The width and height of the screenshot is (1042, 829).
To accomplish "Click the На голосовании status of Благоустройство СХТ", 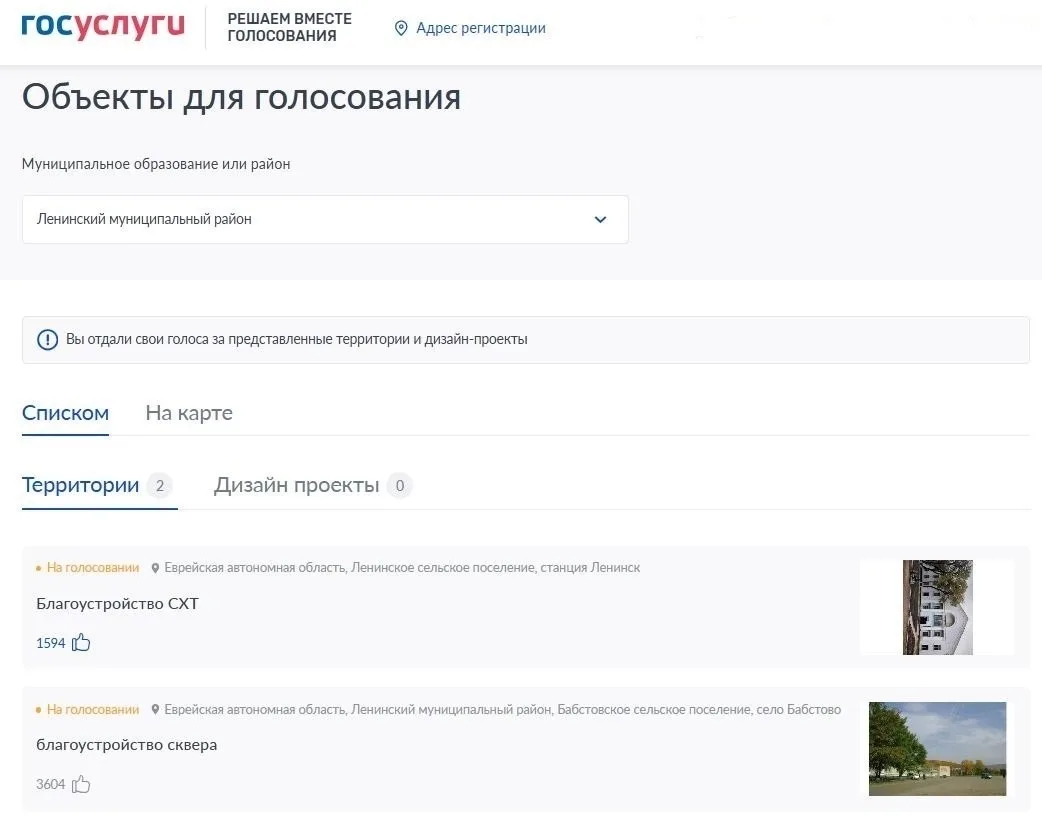I will pyautogui.click(x=92, y=568).
